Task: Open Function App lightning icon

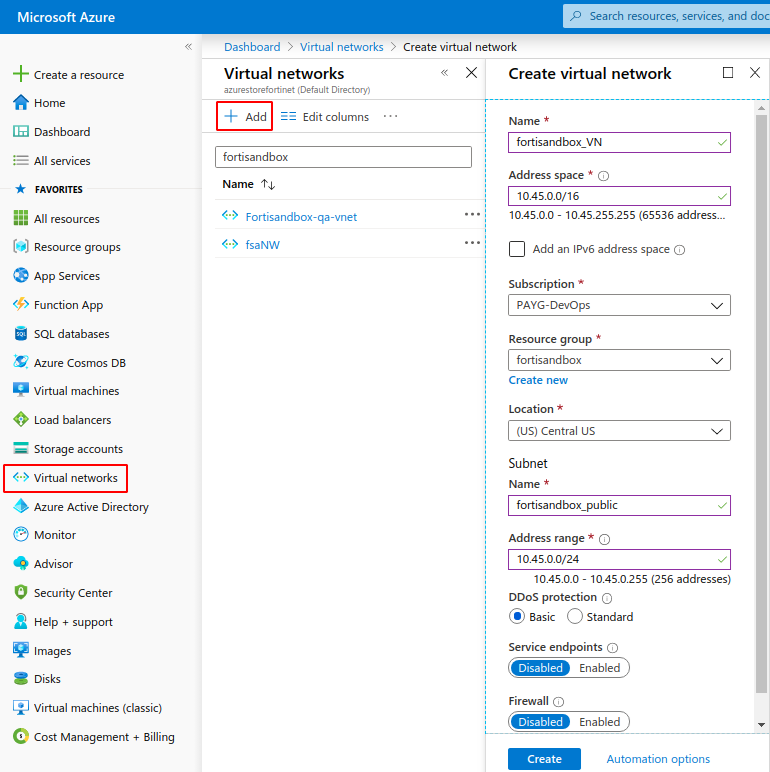Action: [21, 304]
